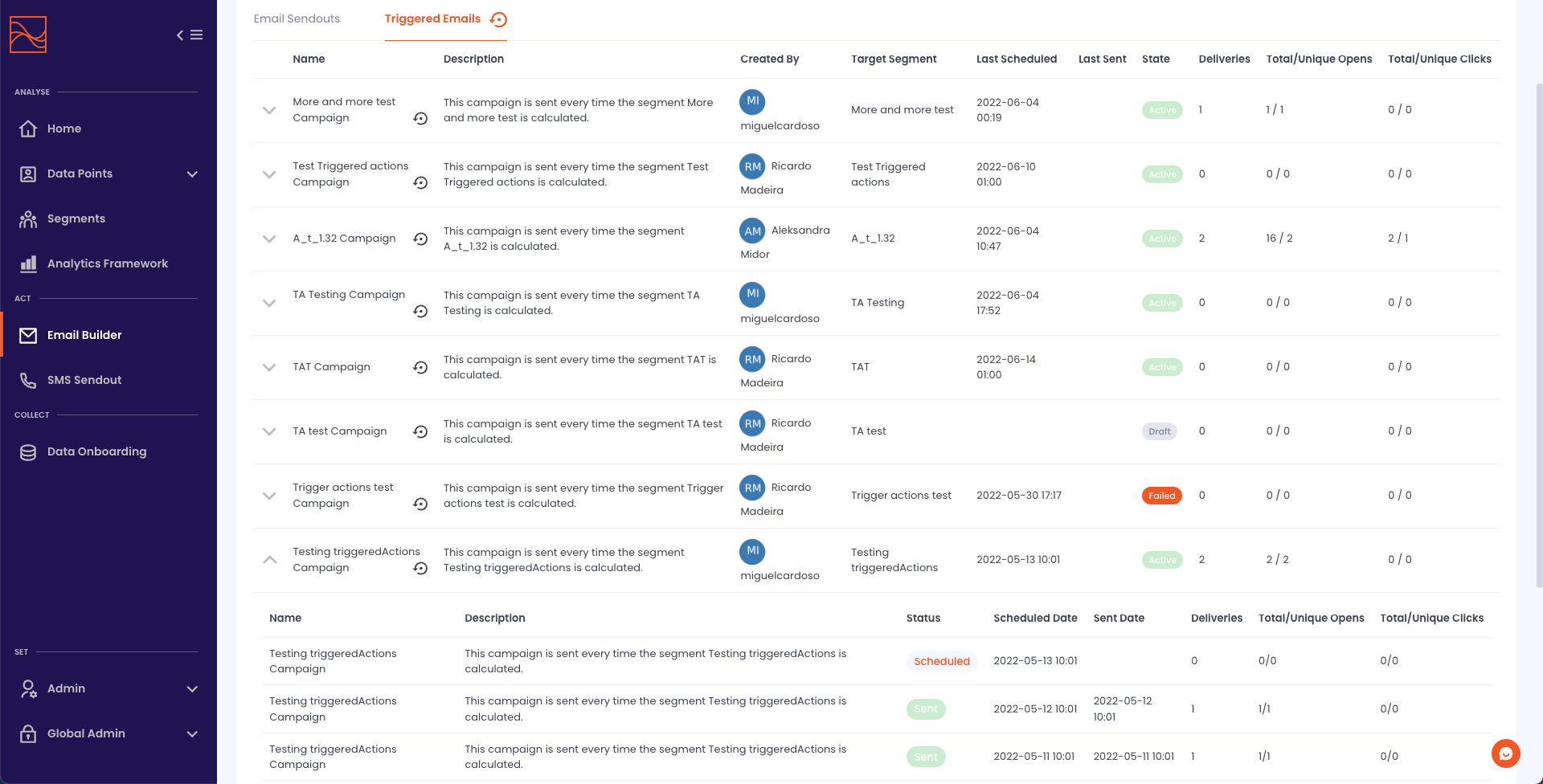Image resolution: width=1543 pixels, height=784 pixels.
Task: Expand TAT Campaign row
Action: (x=269, y=367)
